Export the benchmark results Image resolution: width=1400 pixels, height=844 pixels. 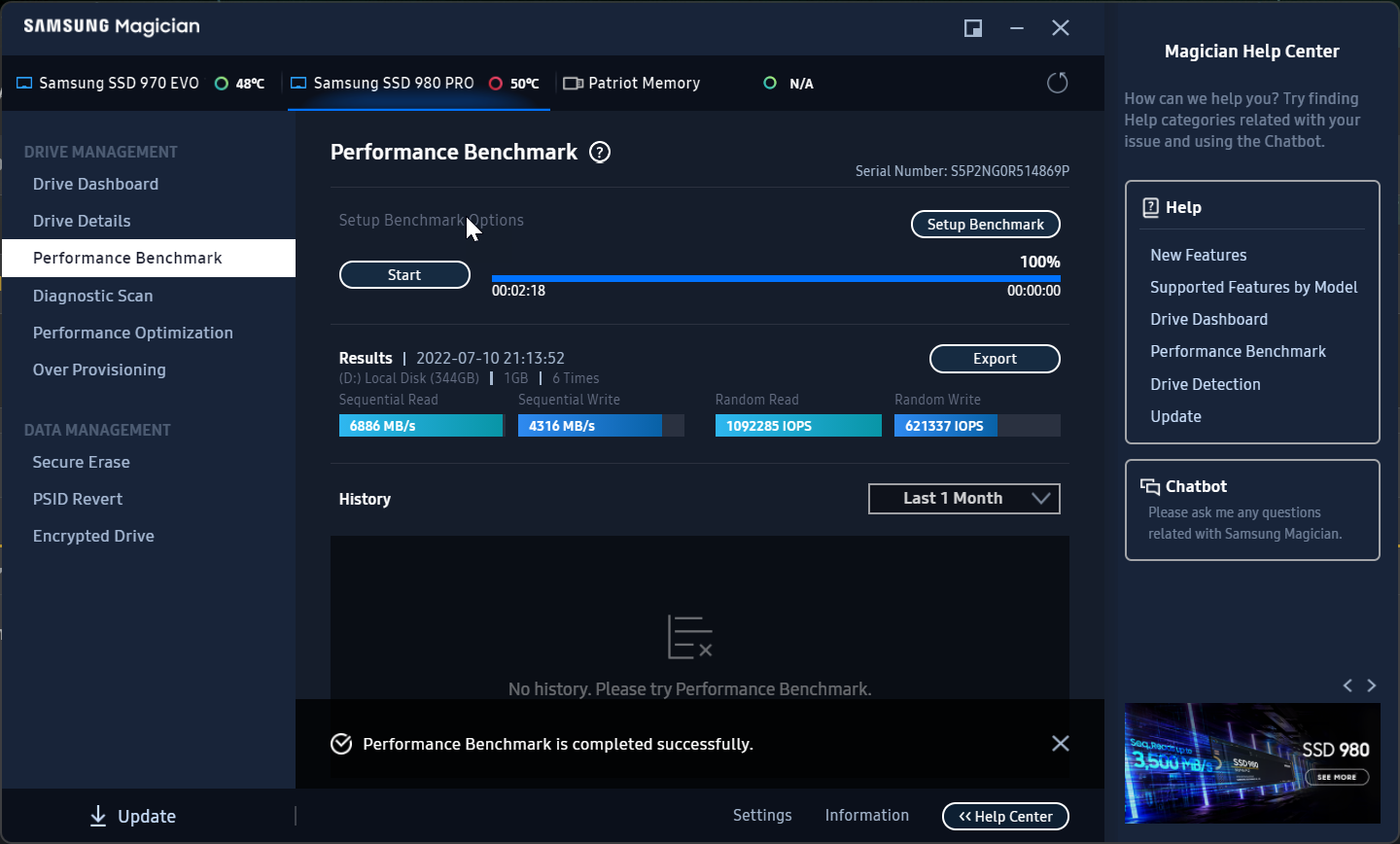(x=995, y=359)
